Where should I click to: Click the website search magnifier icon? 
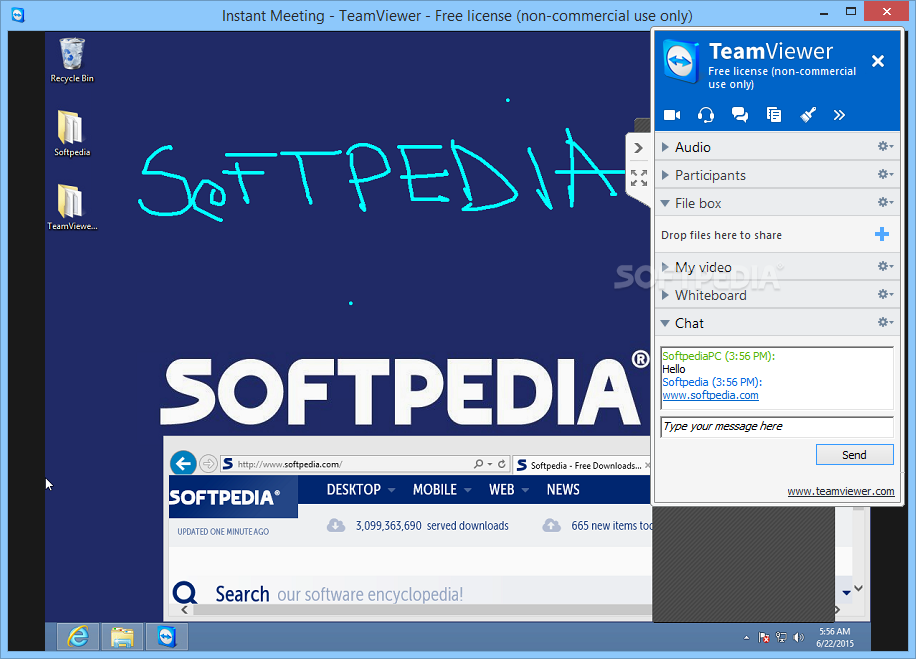[185, 593]
